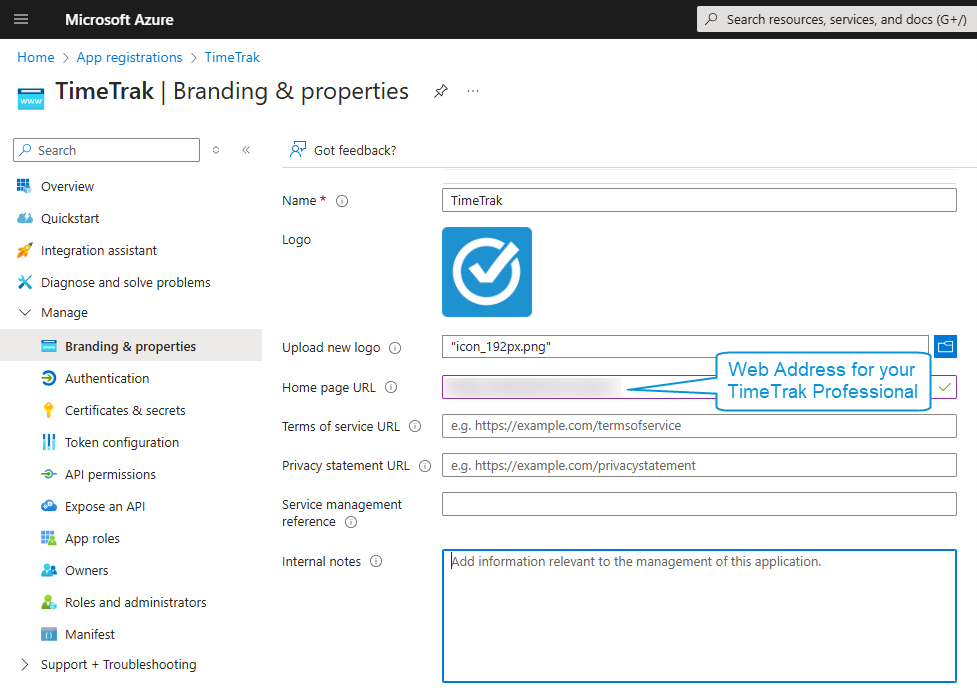
Task: Click the App roles grid icon
Action: pyautogui.click(x=49, y=538)
